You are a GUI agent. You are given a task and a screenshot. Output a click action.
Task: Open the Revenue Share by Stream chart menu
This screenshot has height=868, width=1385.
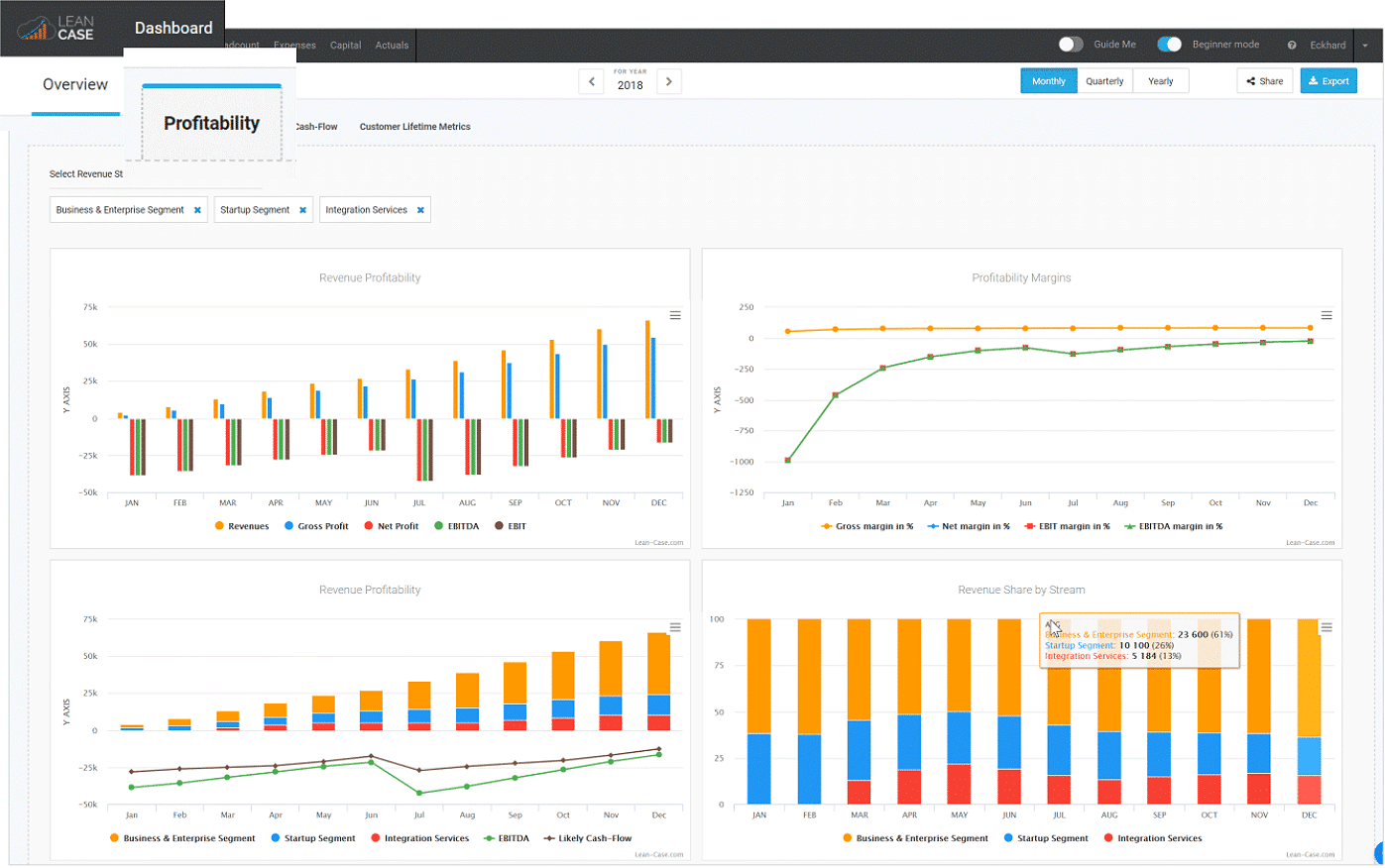[x=1327, y=627]
